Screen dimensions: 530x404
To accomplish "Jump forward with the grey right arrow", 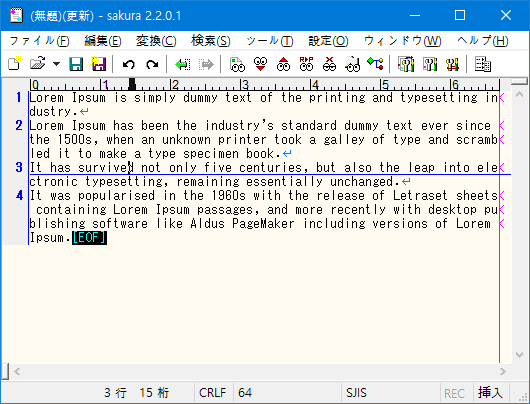I will (x=206, y=64).
